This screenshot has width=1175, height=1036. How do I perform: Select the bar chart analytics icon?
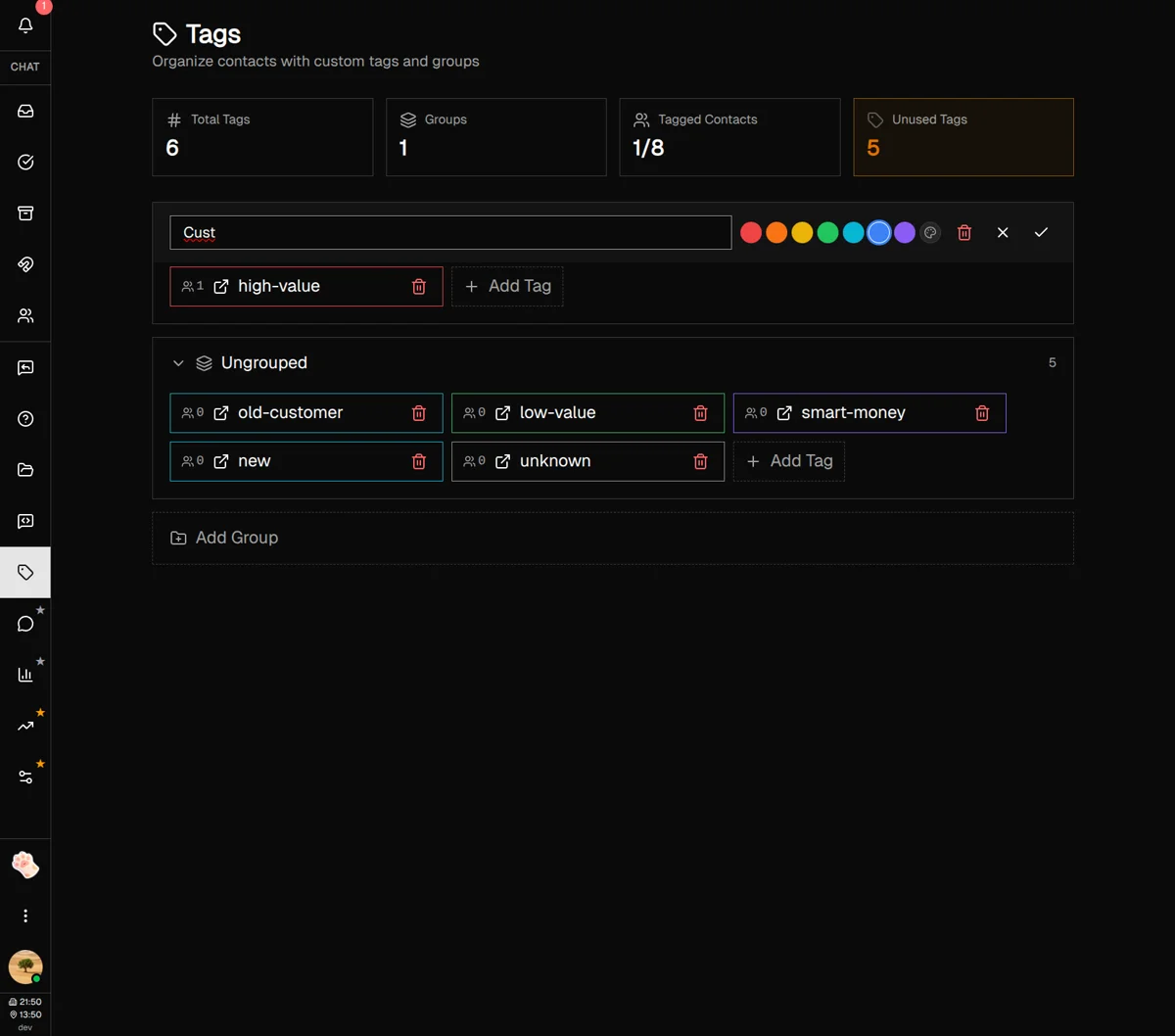(x=24, y=673)
